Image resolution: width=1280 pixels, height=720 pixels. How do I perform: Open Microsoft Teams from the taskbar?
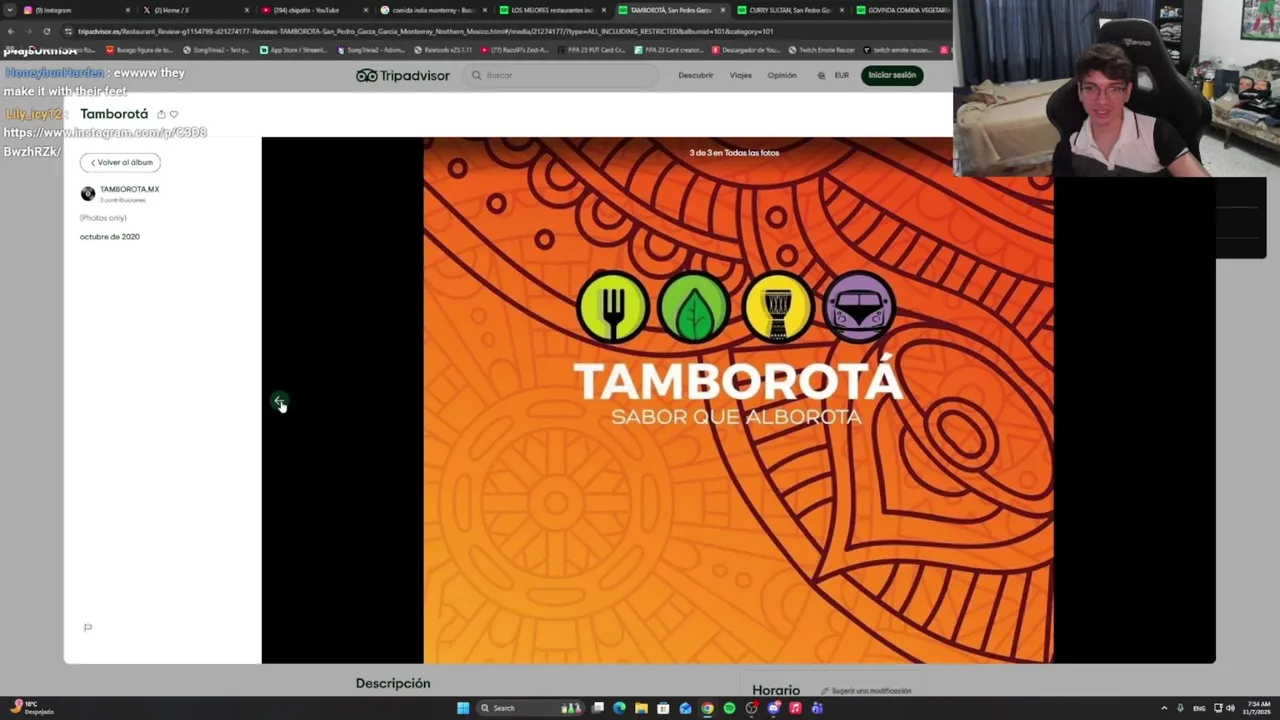tap(817, 708)
